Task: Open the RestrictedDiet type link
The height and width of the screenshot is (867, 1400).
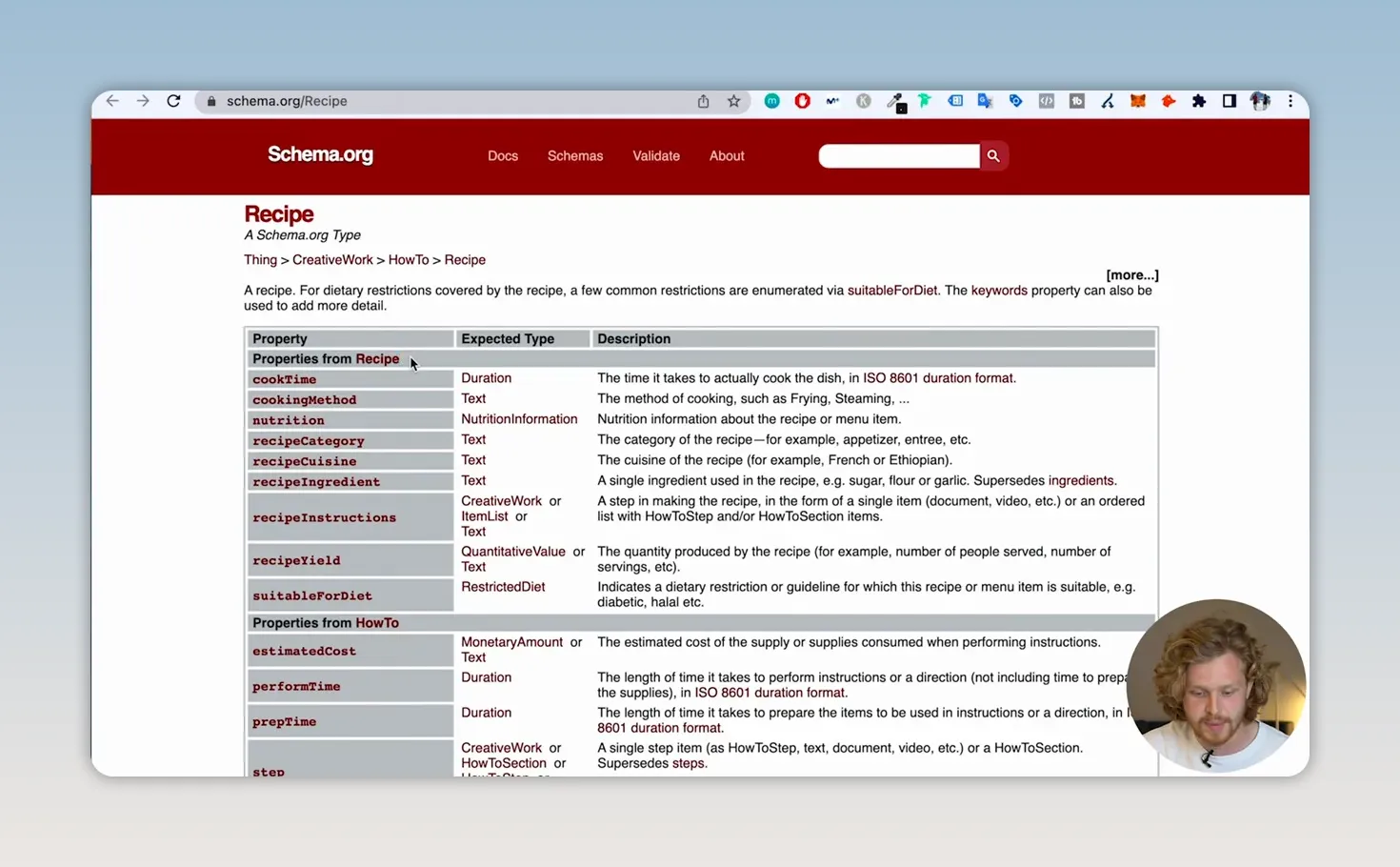Action: (503, 587)
